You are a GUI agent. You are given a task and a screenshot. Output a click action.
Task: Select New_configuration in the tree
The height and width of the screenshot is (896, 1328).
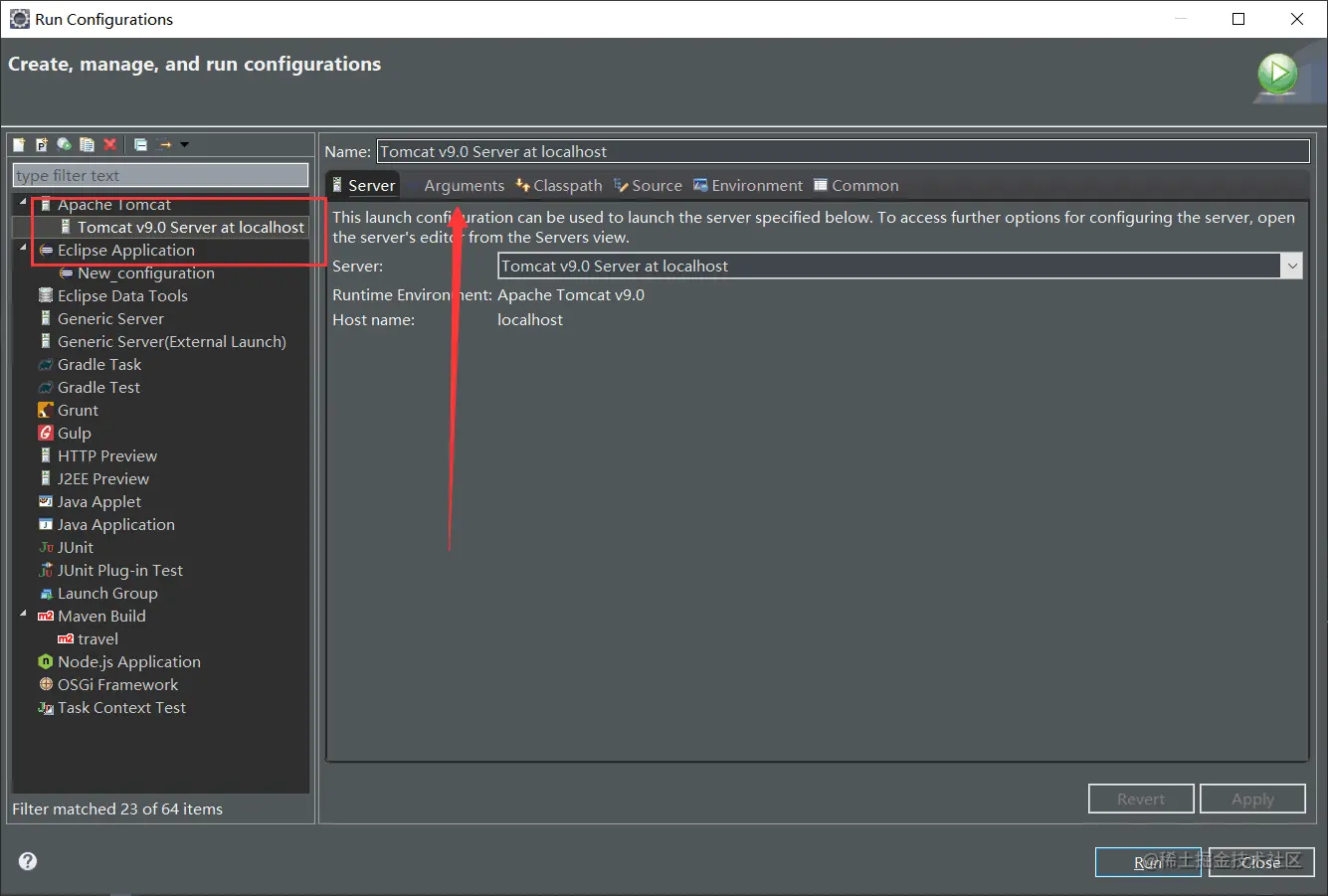pos(146,272)
